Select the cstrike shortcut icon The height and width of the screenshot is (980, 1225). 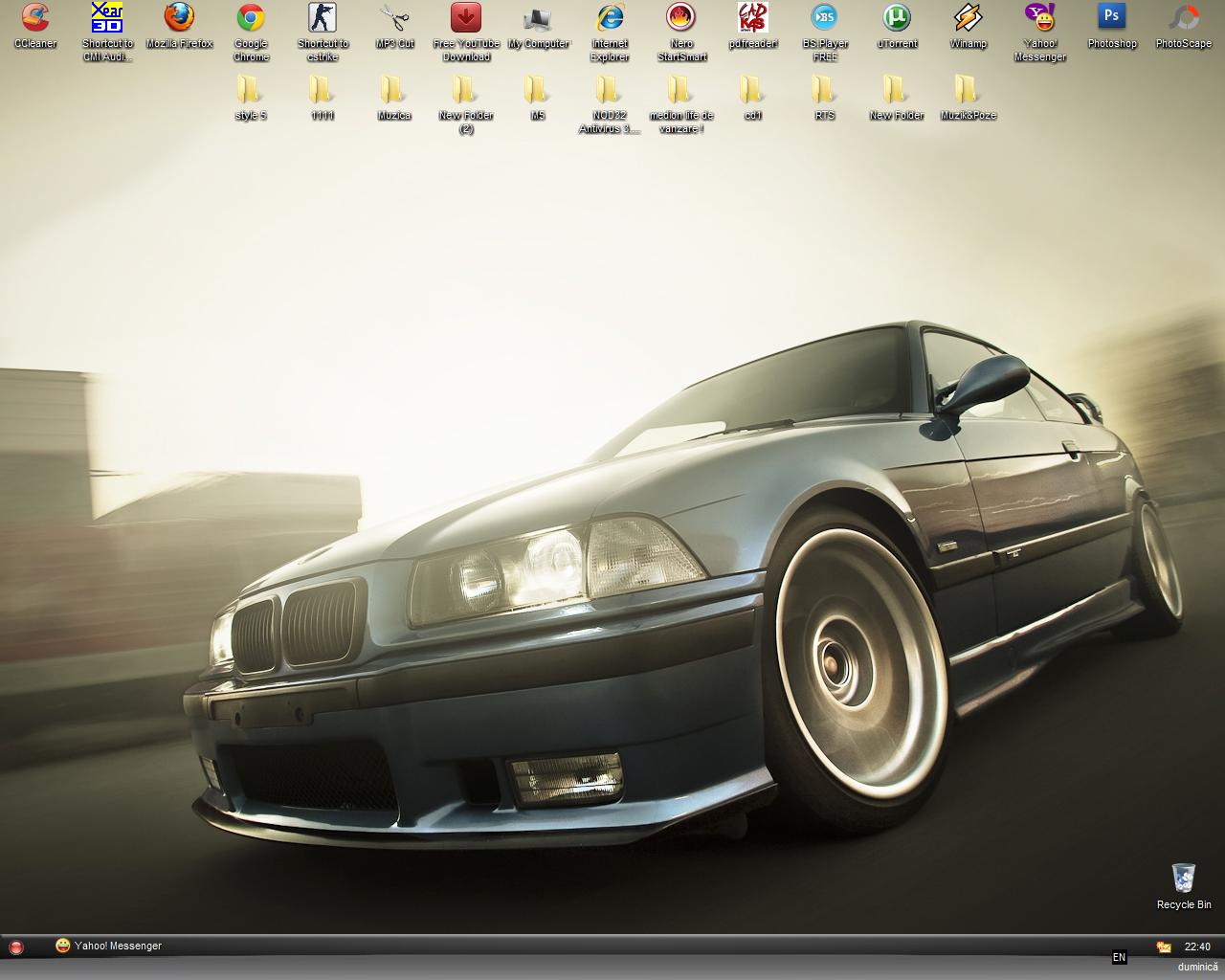tap(323, 18)
